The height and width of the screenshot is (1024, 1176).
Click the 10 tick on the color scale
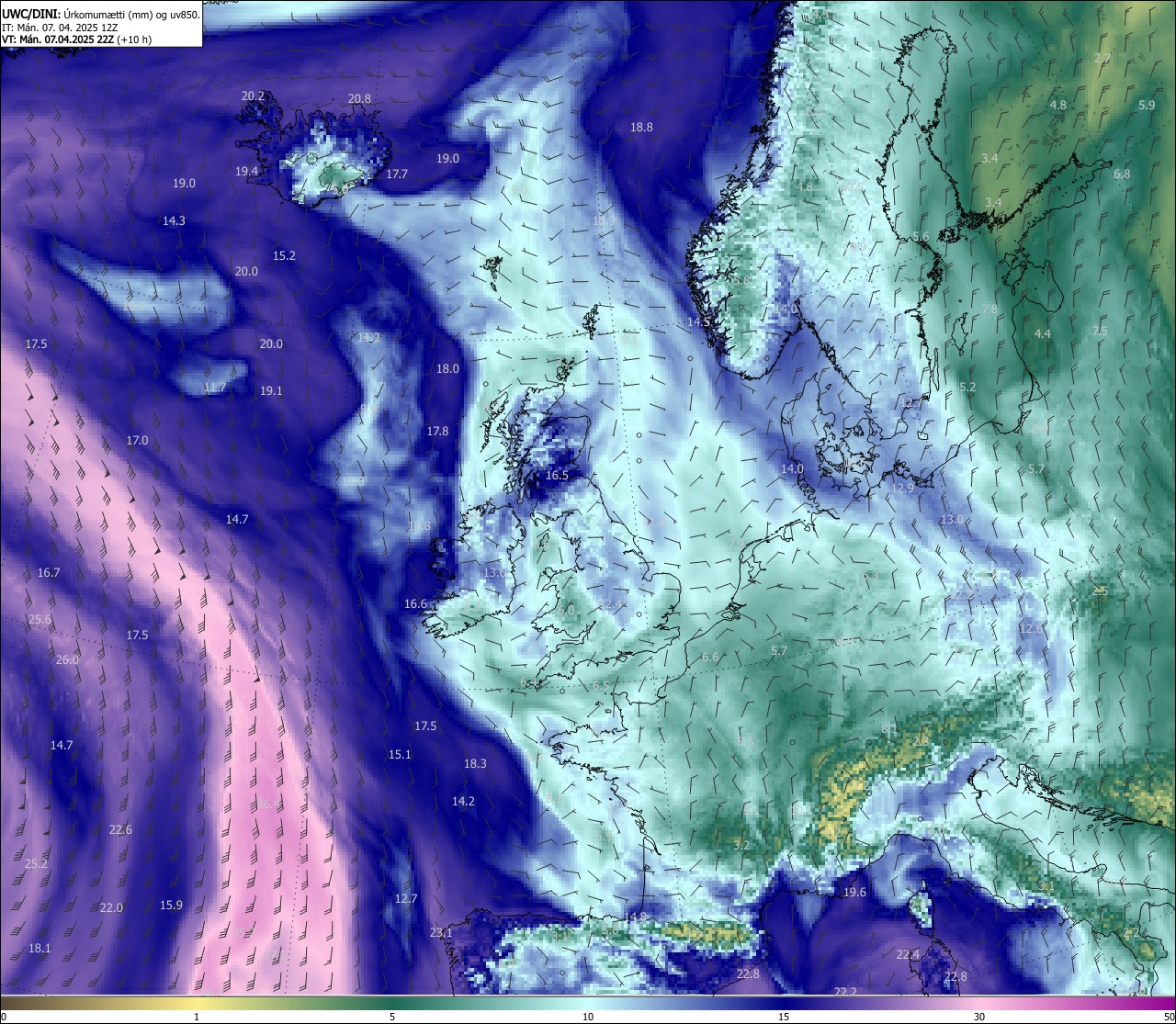(588, 1017)
